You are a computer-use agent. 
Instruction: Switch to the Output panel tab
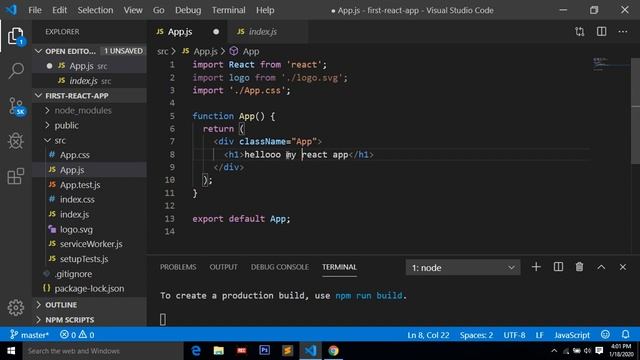pos(223,267)
